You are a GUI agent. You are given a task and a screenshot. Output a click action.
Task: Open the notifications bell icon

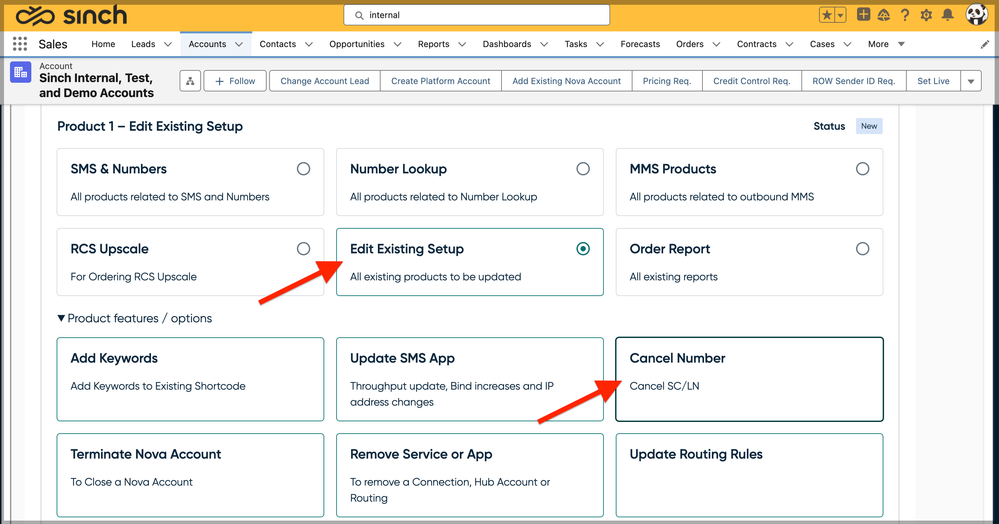(x=948, y=15)
